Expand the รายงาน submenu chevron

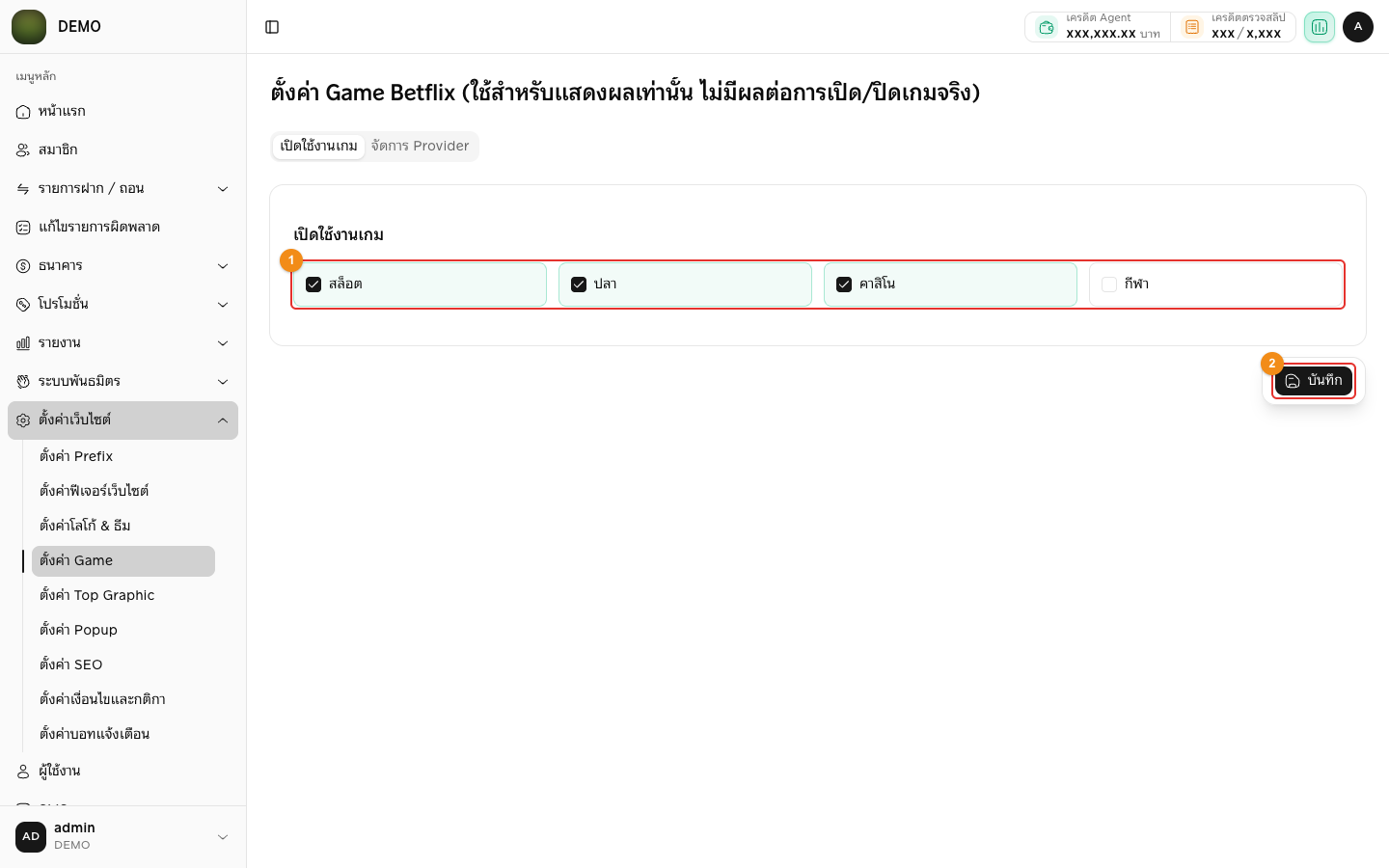tap(223, 343)
